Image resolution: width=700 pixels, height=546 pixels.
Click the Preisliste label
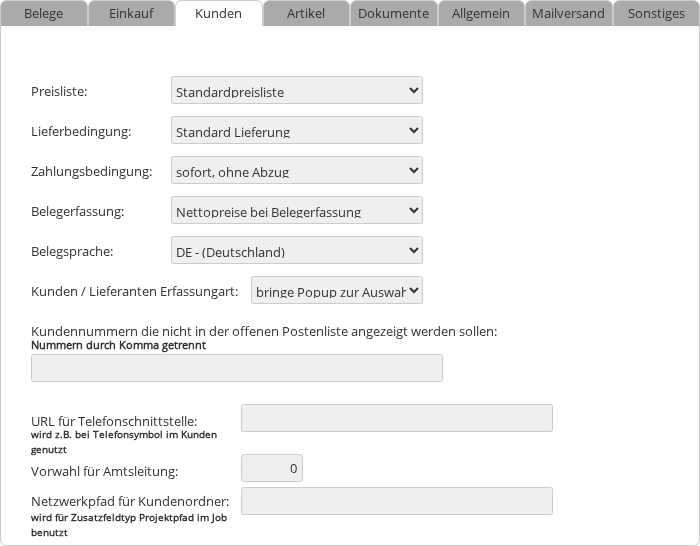pos(60,91)
